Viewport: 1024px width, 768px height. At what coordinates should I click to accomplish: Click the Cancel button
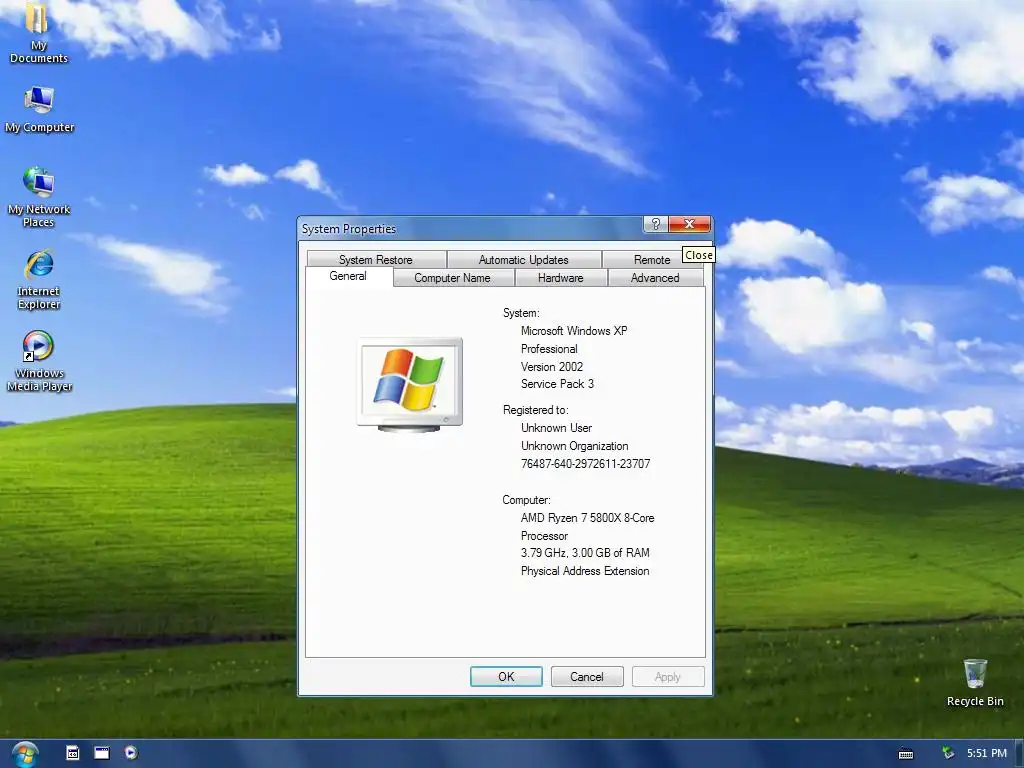[x=586, y=677]
